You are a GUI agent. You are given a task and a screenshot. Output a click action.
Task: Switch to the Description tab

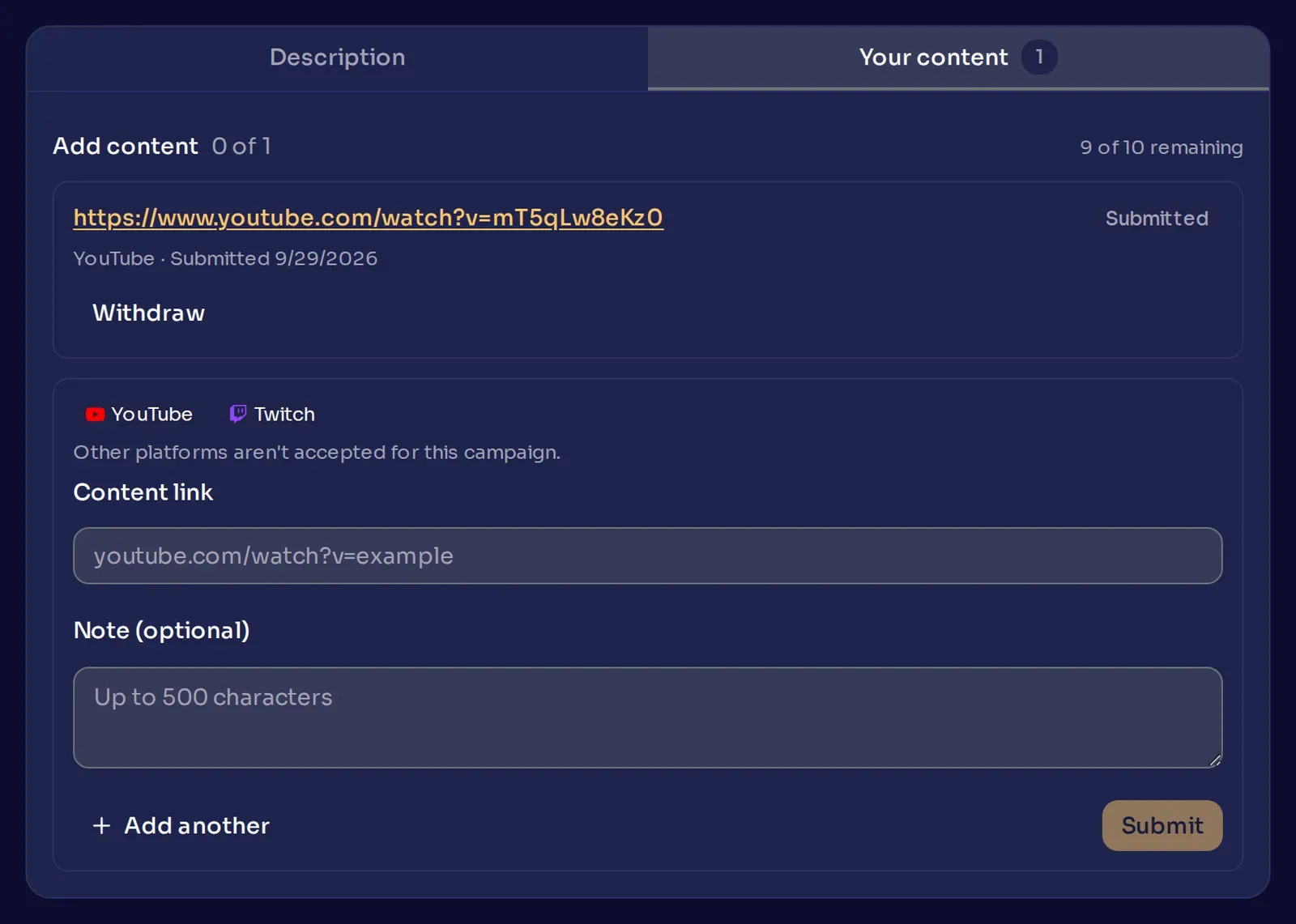pos(337,57)
